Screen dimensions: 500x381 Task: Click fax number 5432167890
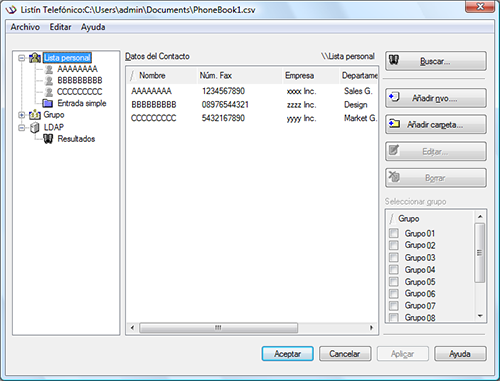tap(223, 118)
